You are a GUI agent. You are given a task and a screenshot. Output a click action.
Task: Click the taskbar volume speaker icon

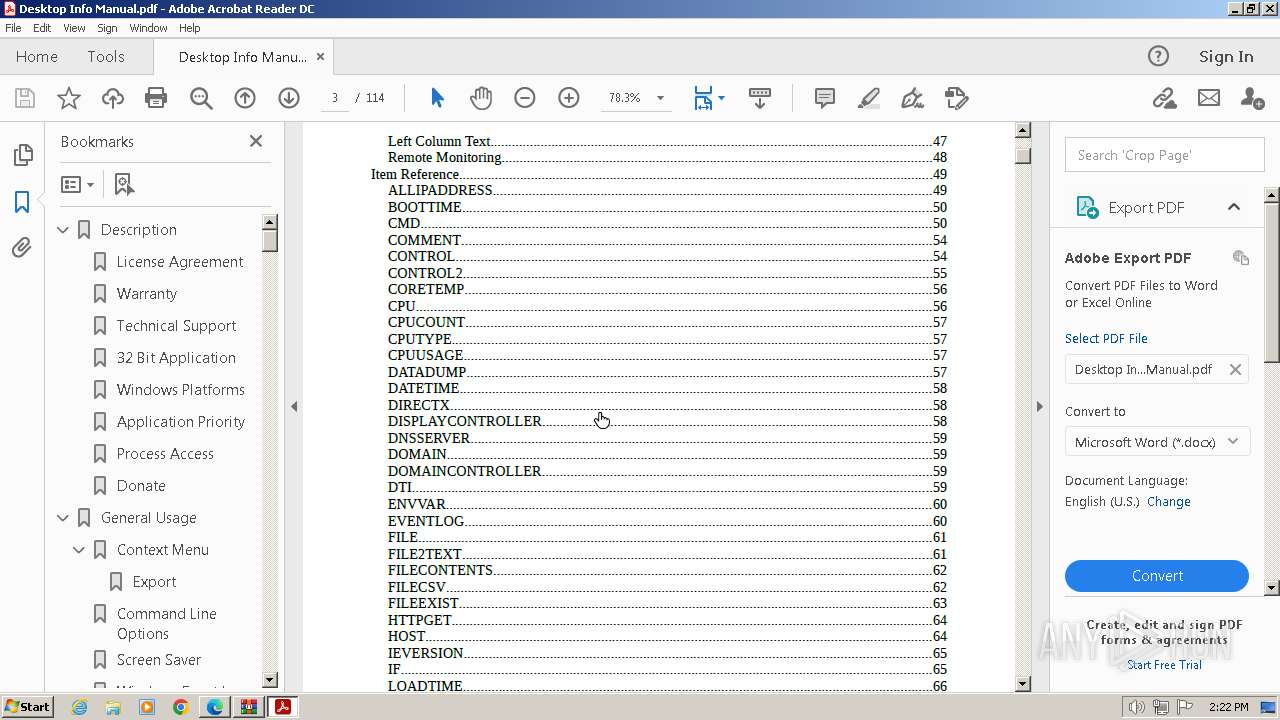pyautogui.click(x=1137, y=707)
